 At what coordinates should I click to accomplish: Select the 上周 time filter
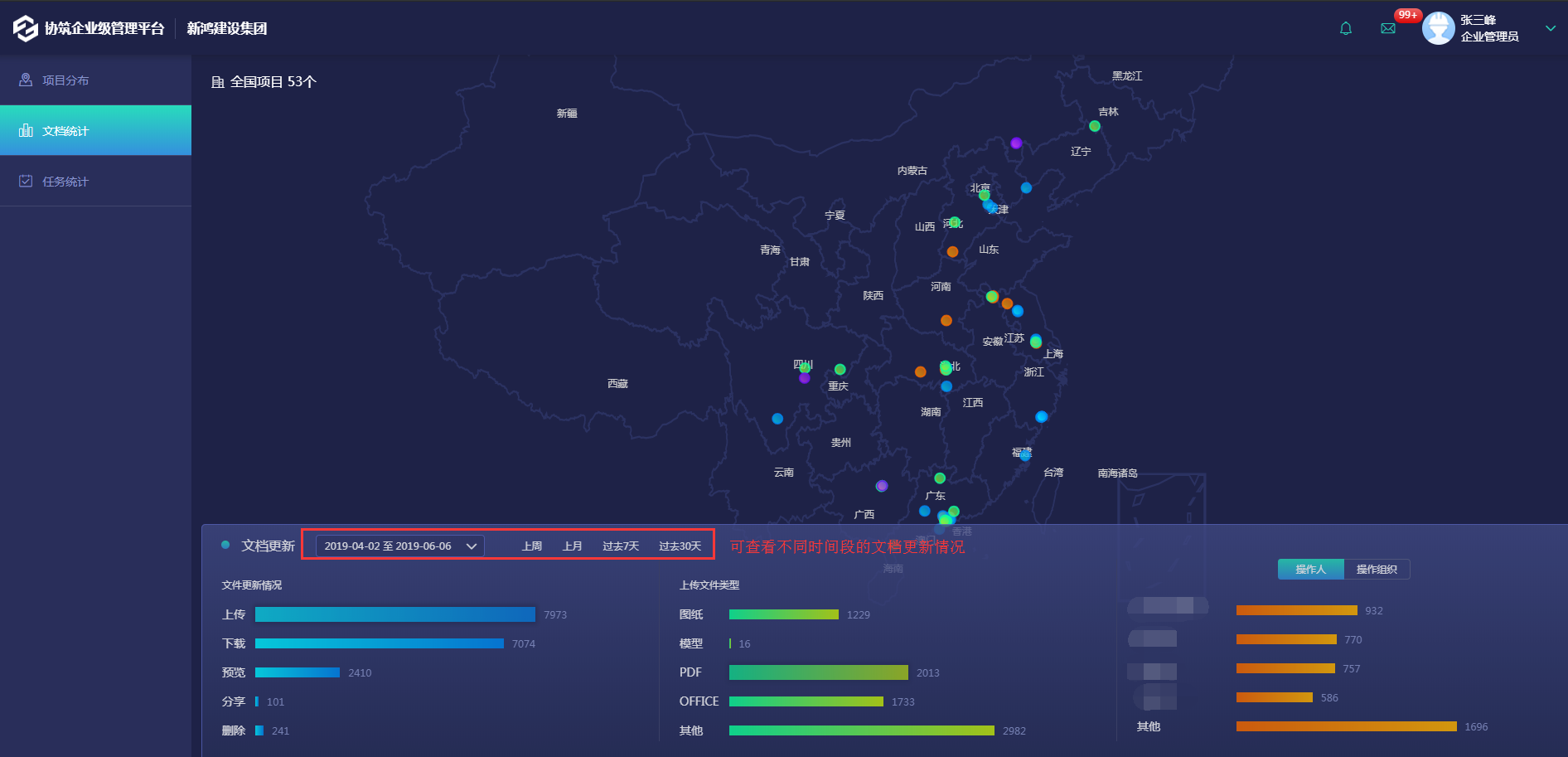point(532,546)
